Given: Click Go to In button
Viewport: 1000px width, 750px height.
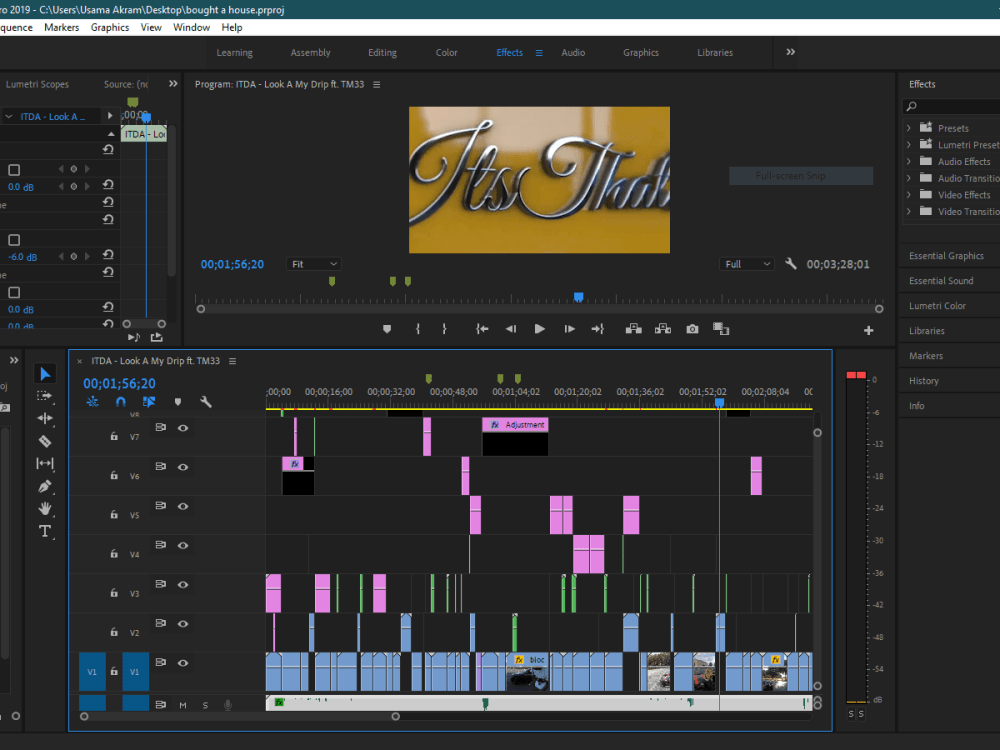Looking at the screenshot, I should pos(482,329).
